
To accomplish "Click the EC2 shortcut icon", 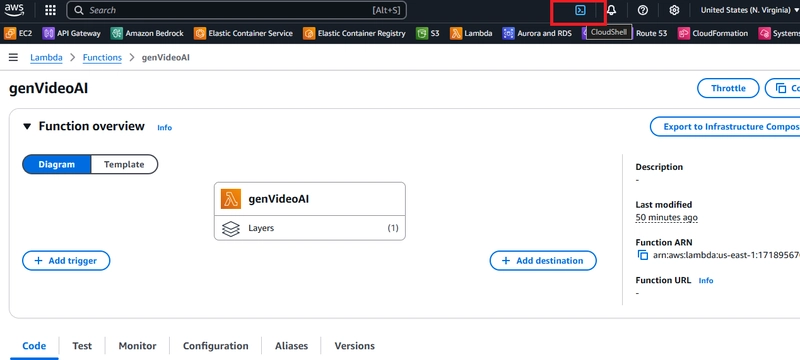I will tap(10, 33).
